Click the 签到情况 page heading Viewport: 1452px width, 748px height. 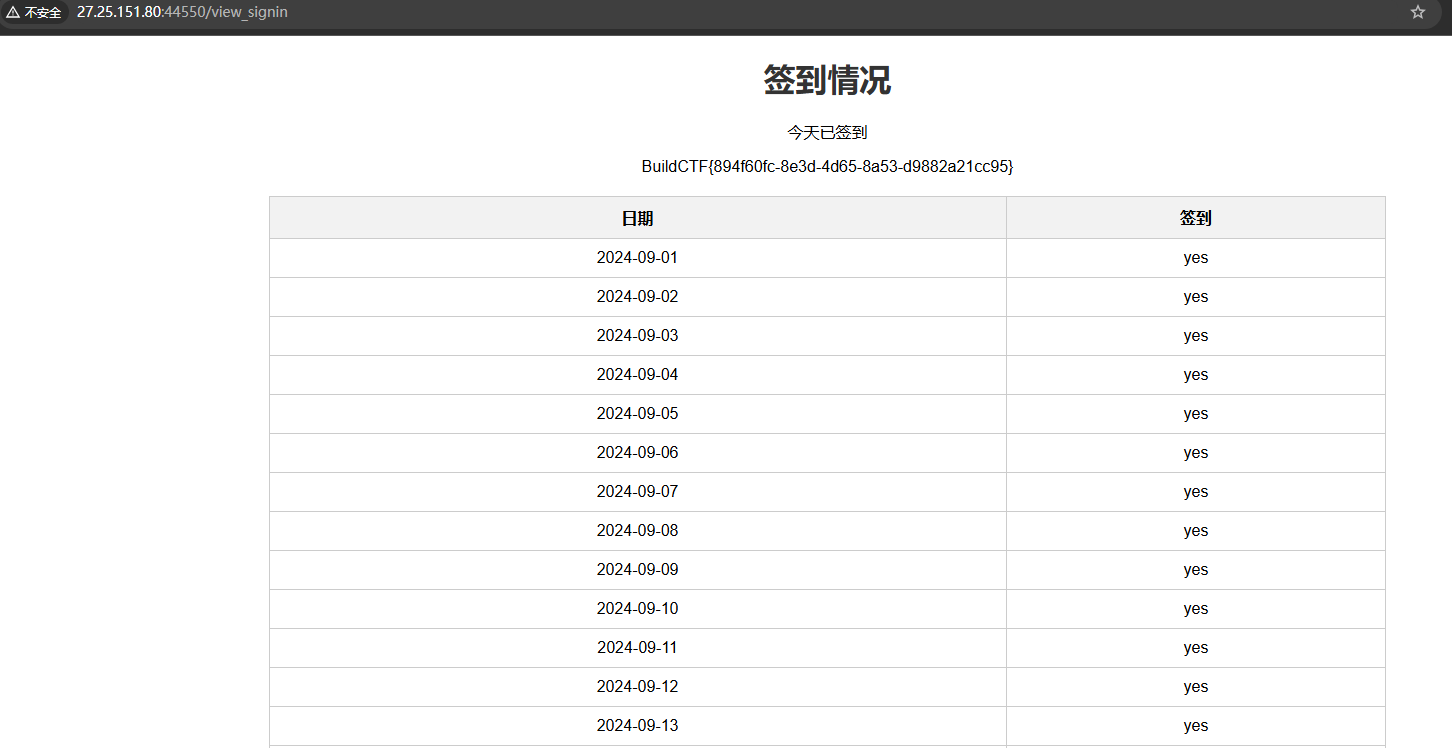tap(827, 81)
